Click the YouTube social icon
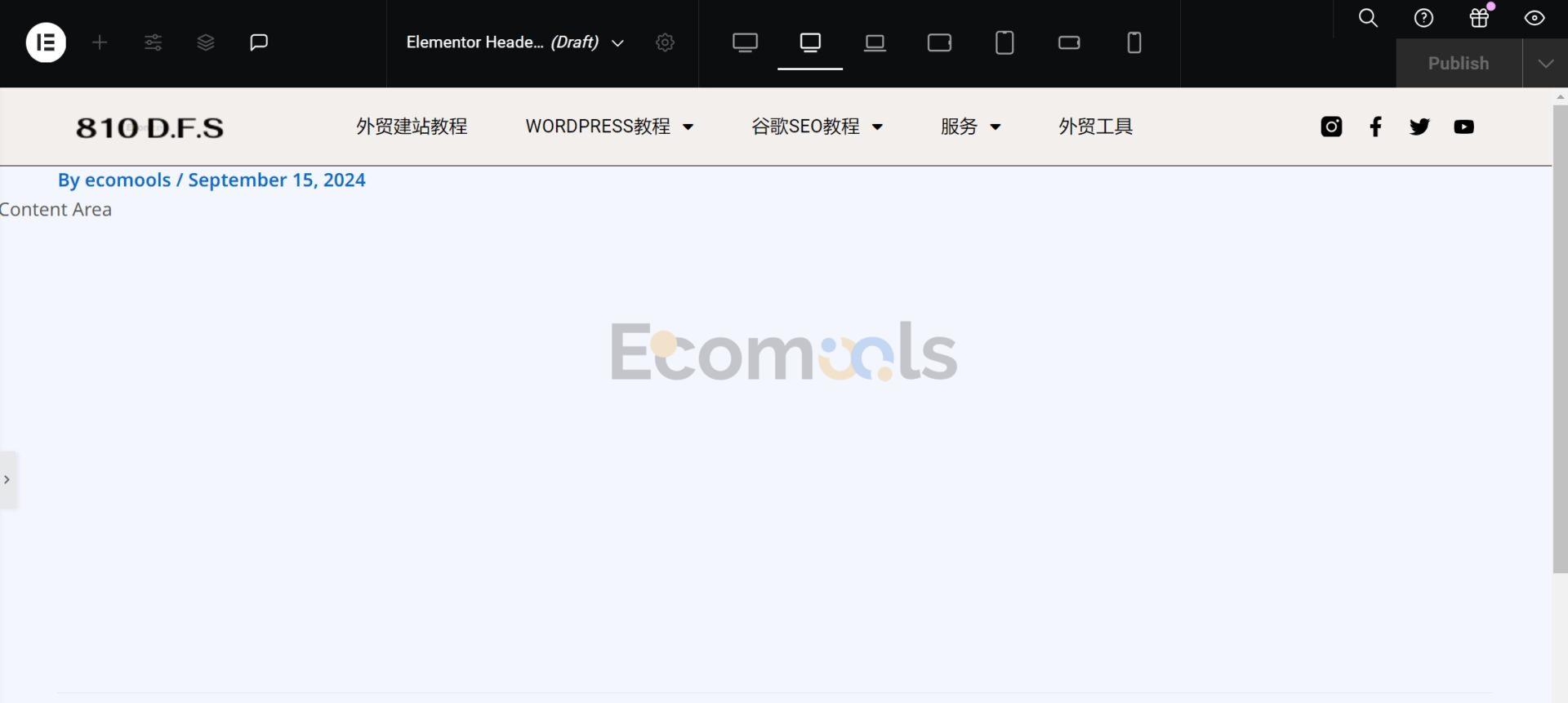The image size is (1568, 703). point(1463,127)
